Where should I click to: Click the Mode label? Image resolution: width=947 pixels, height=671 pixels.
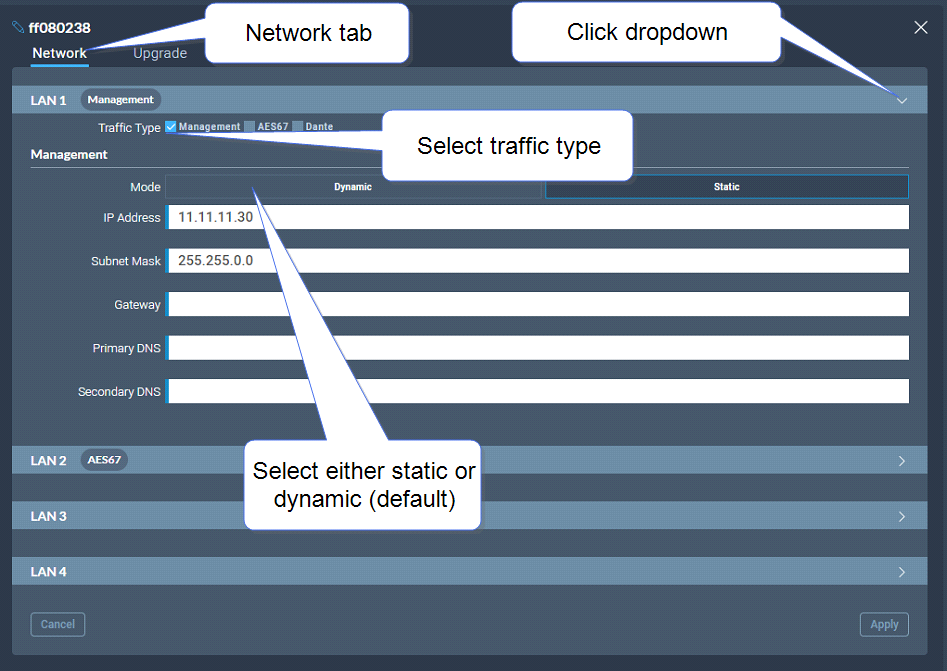pos(146,187)
